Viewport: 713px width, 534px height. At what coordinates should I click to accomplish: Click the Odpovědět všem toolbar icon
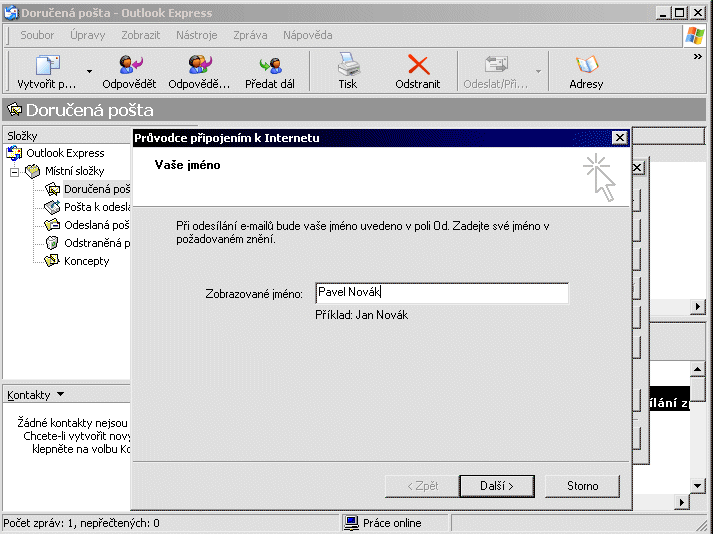pos(199,65)
